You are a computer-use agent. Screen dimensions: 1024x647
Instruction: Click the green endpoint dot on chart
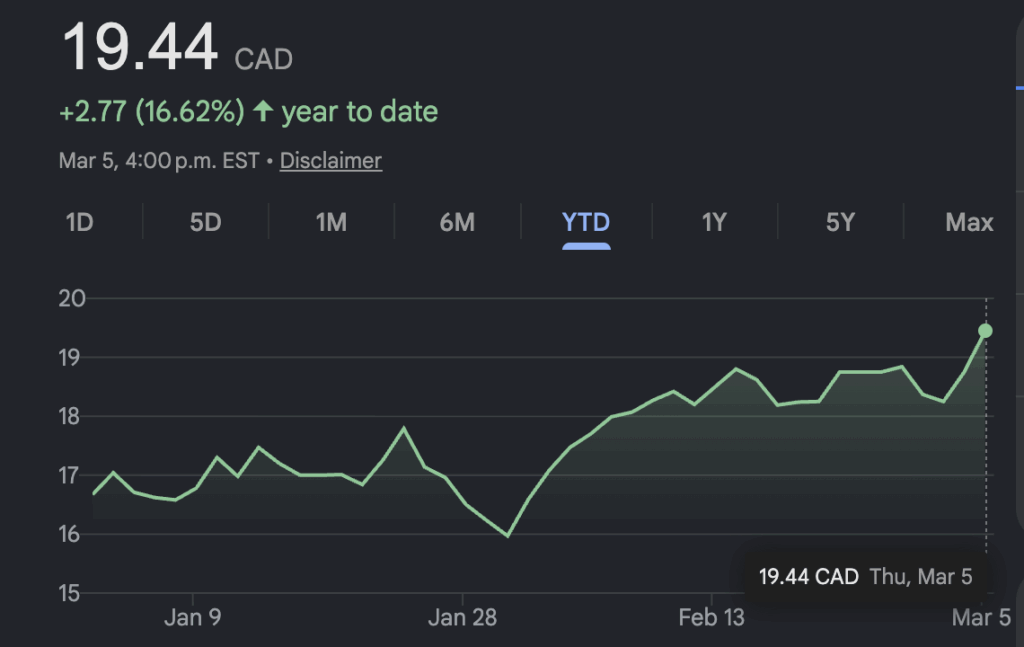pyautogui.click(x=985, y=330)
